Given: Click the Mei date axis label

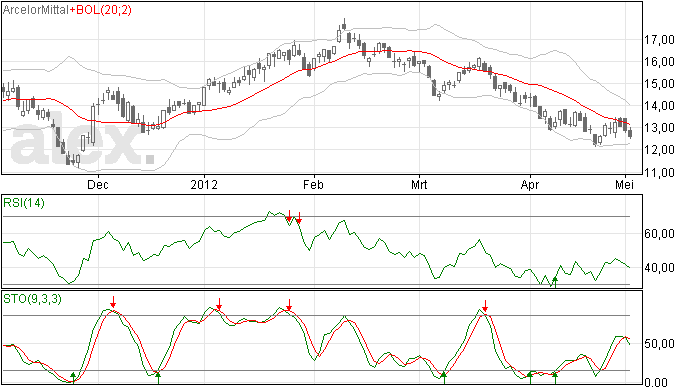Looking at the screenshot, I should pyautogui.click(x=625, y=184).
